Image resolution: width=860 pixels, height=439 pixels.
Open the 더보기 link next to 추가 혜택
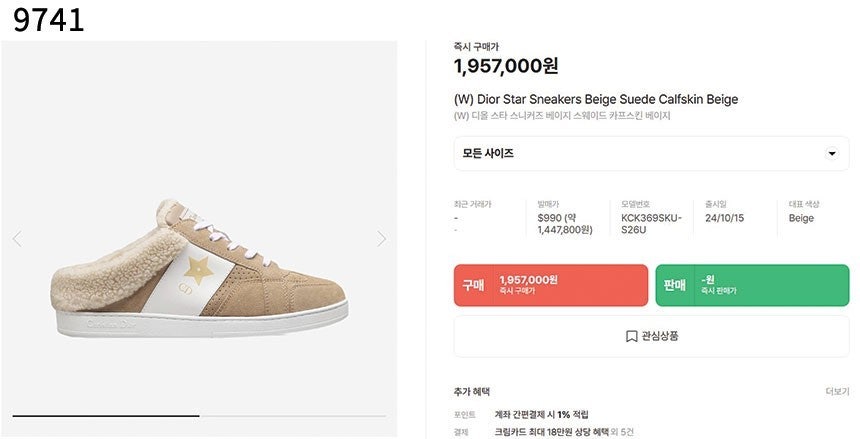pyautogui.click(x=837, y=391)
